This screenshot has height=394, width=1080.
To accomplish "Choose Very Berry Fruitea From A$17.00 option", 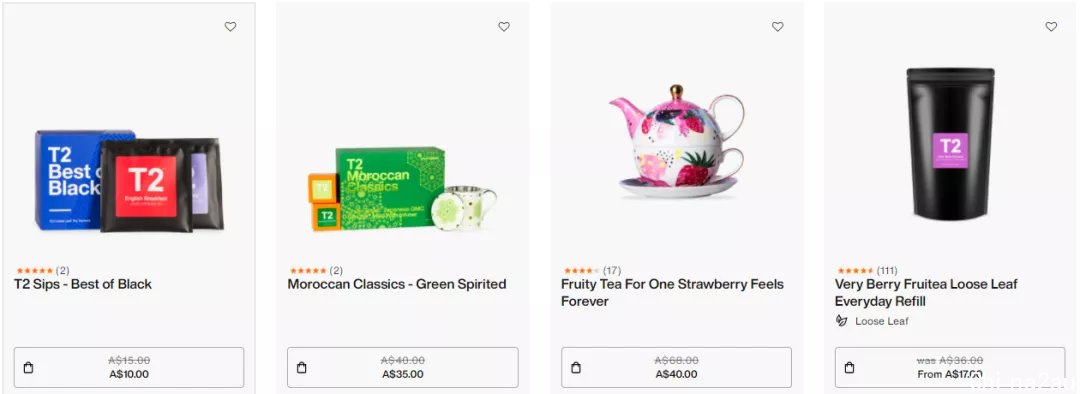I will tap(950, 367).
